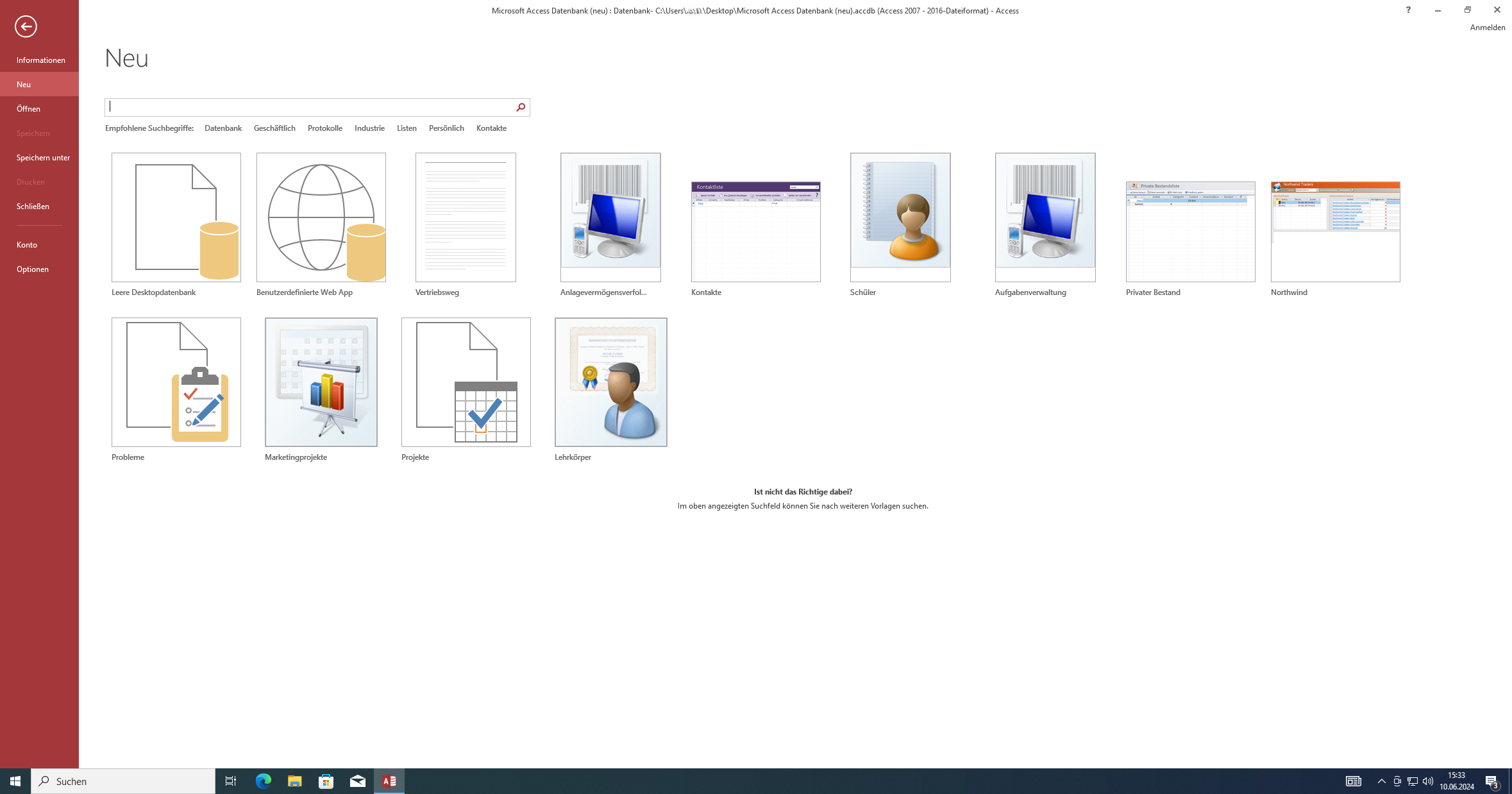Open Optionen in the sidebar
This screenshot has width=1512, height=794.
32,269
